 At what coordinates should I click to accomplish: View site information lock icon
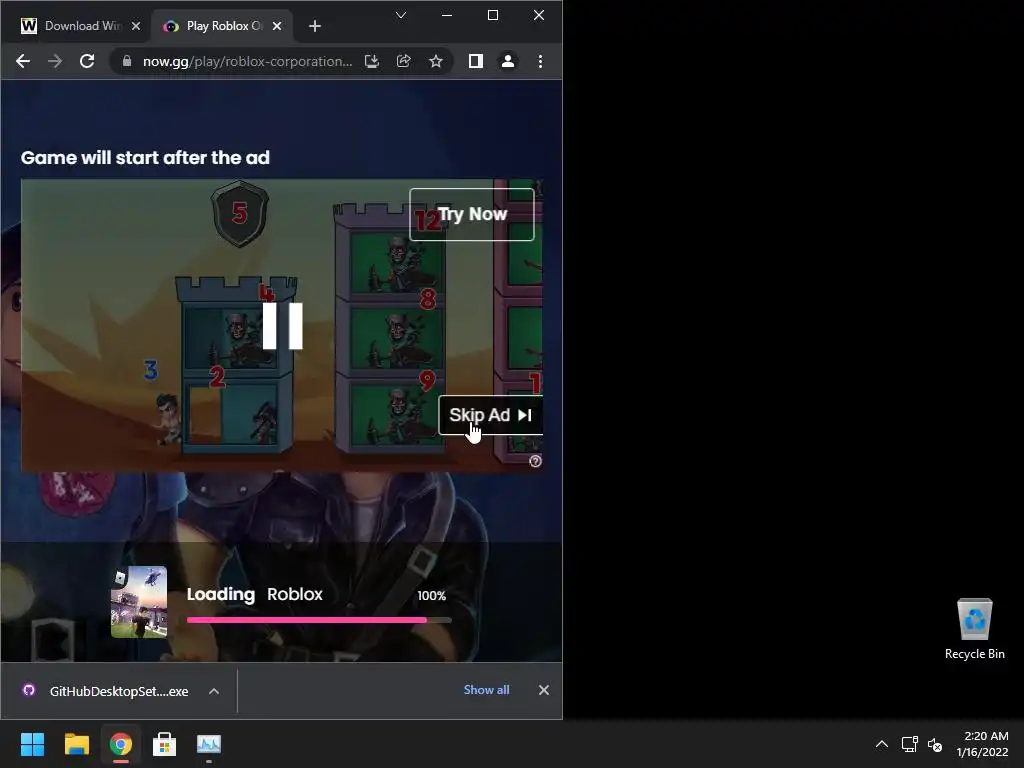(x=127, y=61)
